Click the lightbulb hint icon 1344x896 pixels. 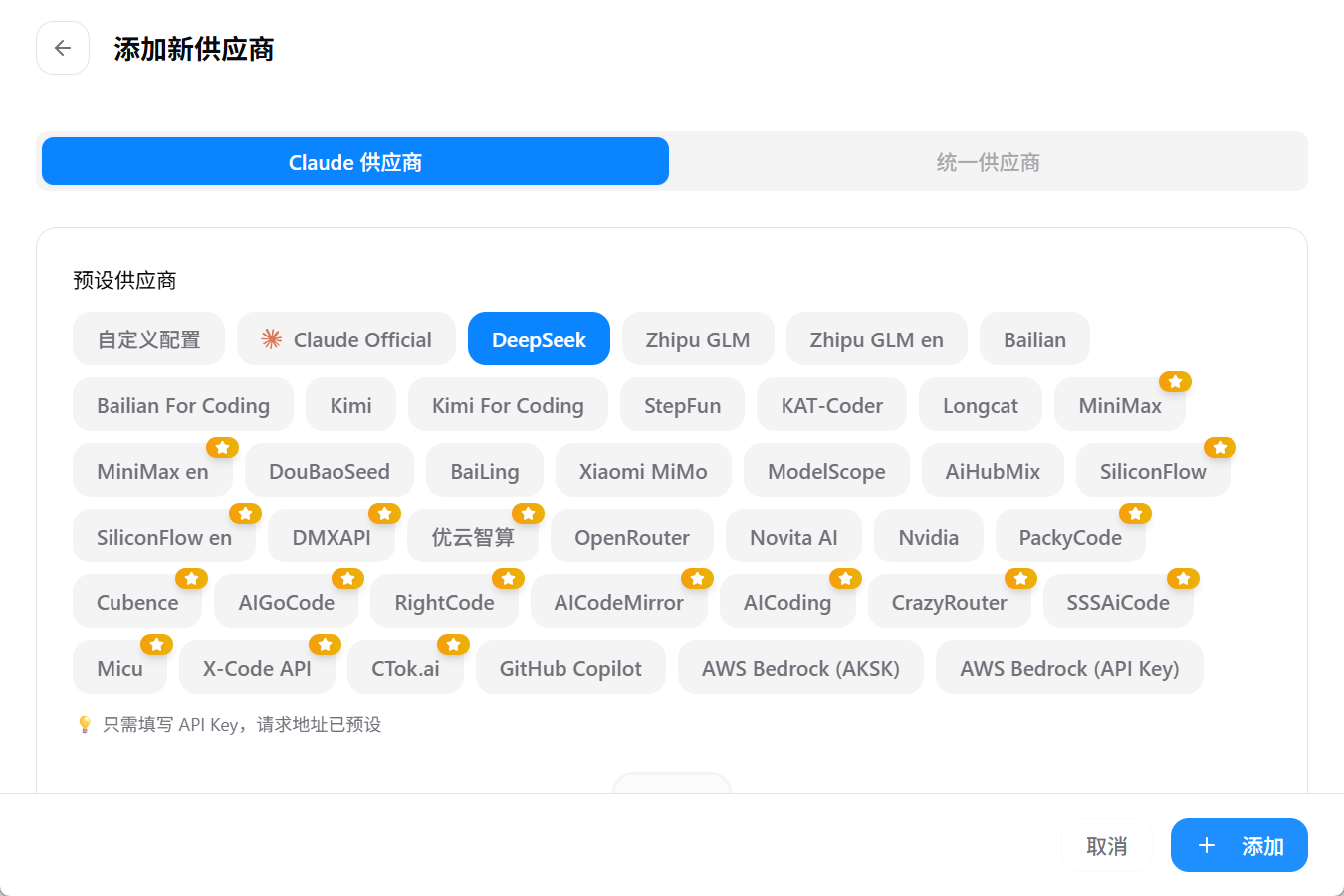pos(85,724)
